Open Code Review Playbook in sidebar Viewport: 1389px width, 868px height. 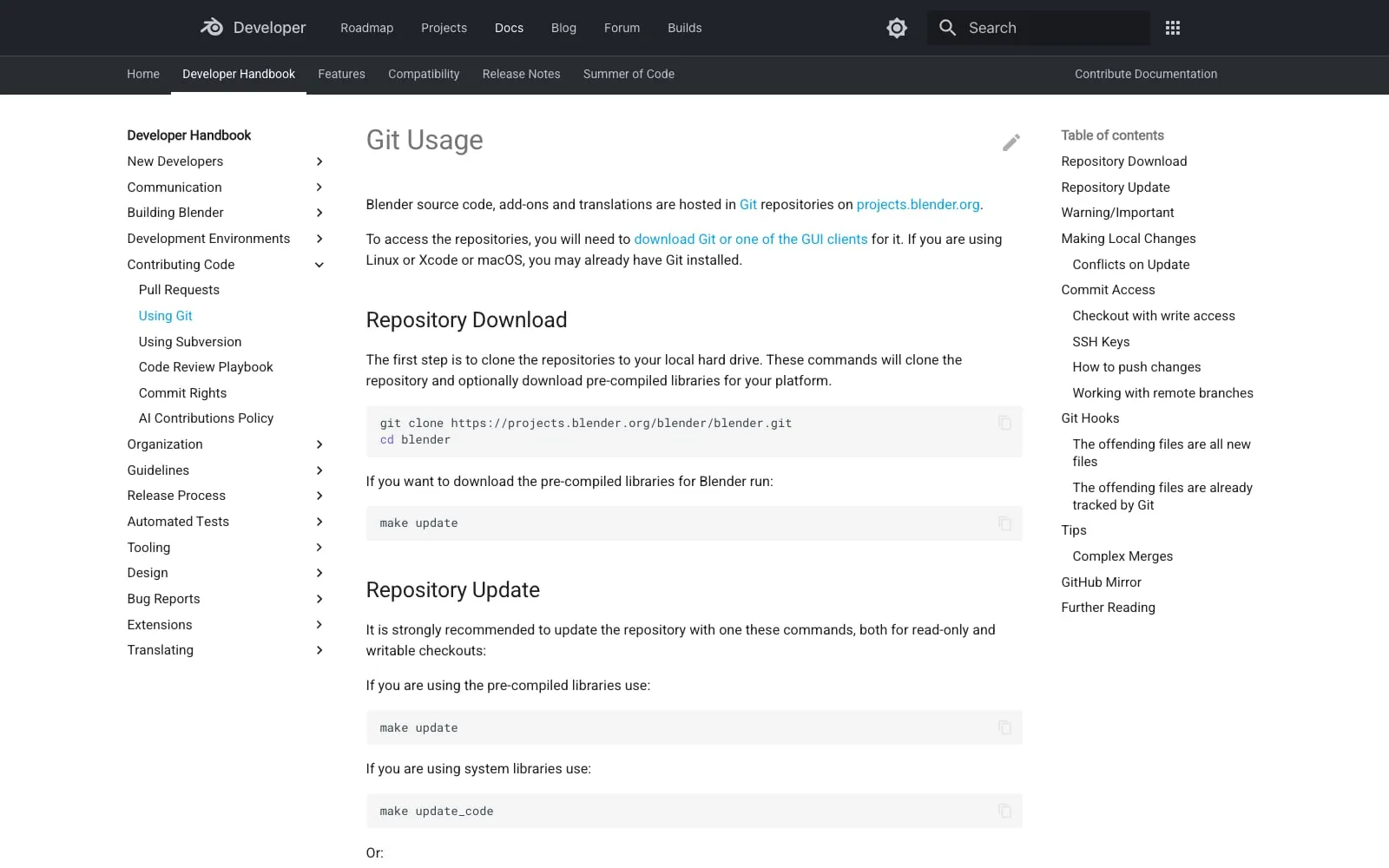(x=206, y=367)
